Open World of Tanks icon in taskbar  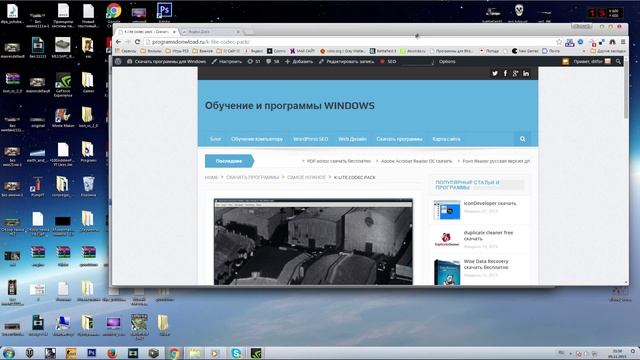pos(29,353)
